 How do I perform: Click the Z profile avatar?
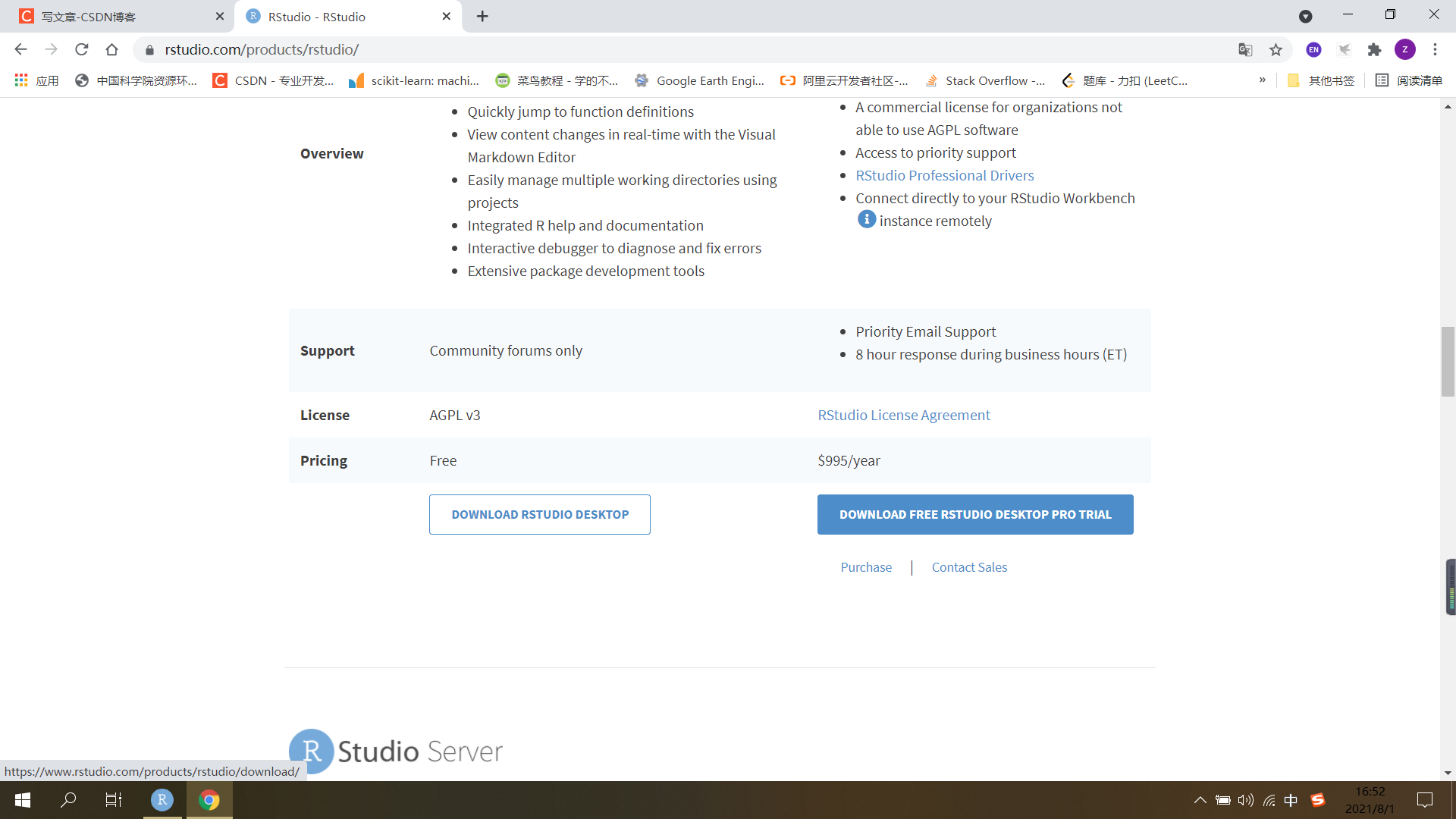pyautogui.click(x=1407, y=49)
